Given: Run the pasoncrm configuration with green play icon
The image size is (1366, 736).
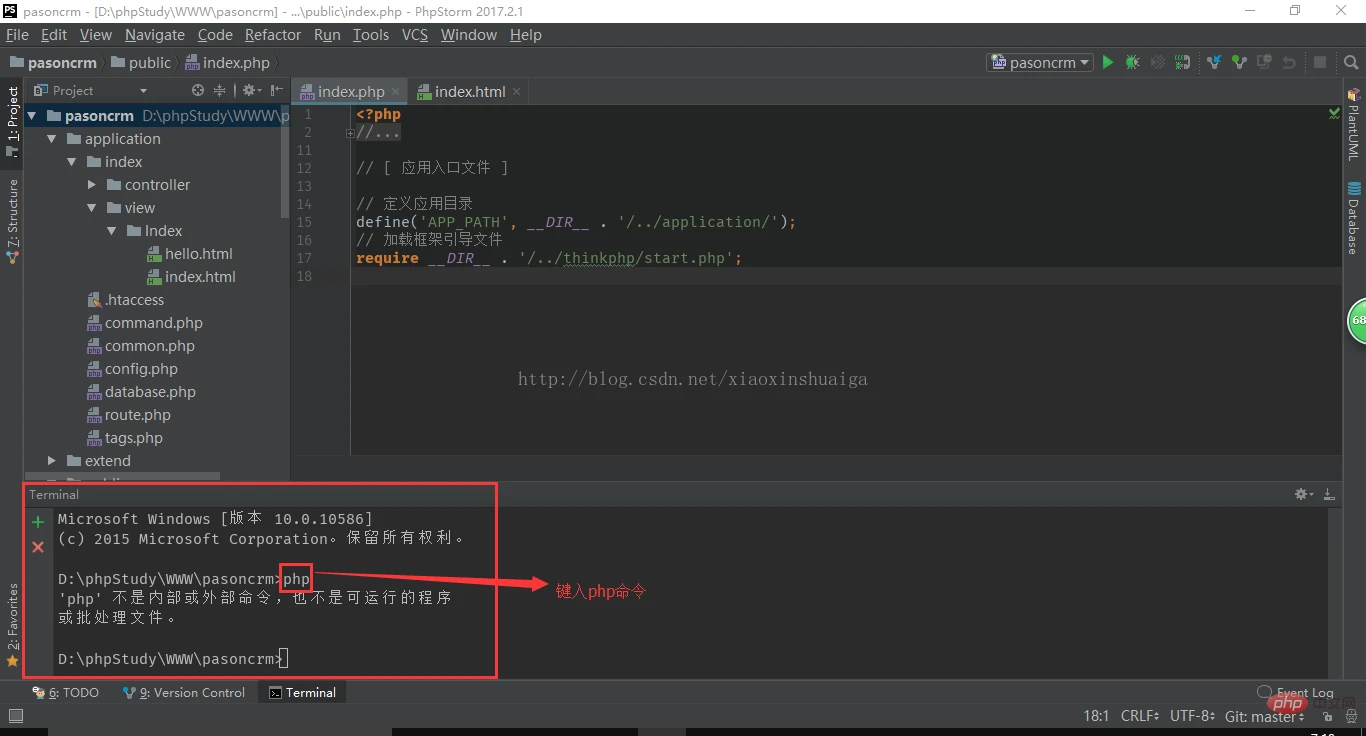Looking at the screenshot, I should pos(1108,62).
